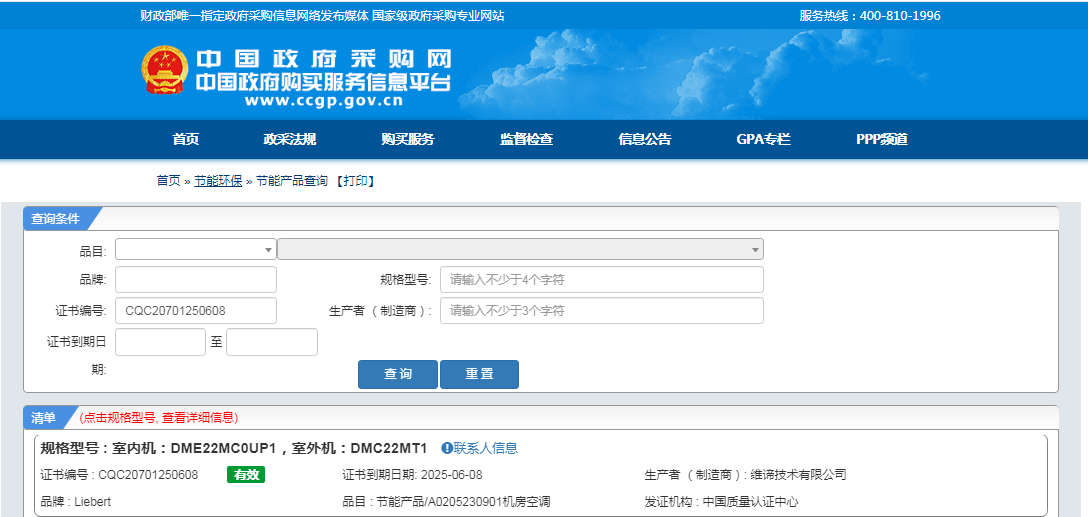Click the national emblem logo

coord(164,70)
